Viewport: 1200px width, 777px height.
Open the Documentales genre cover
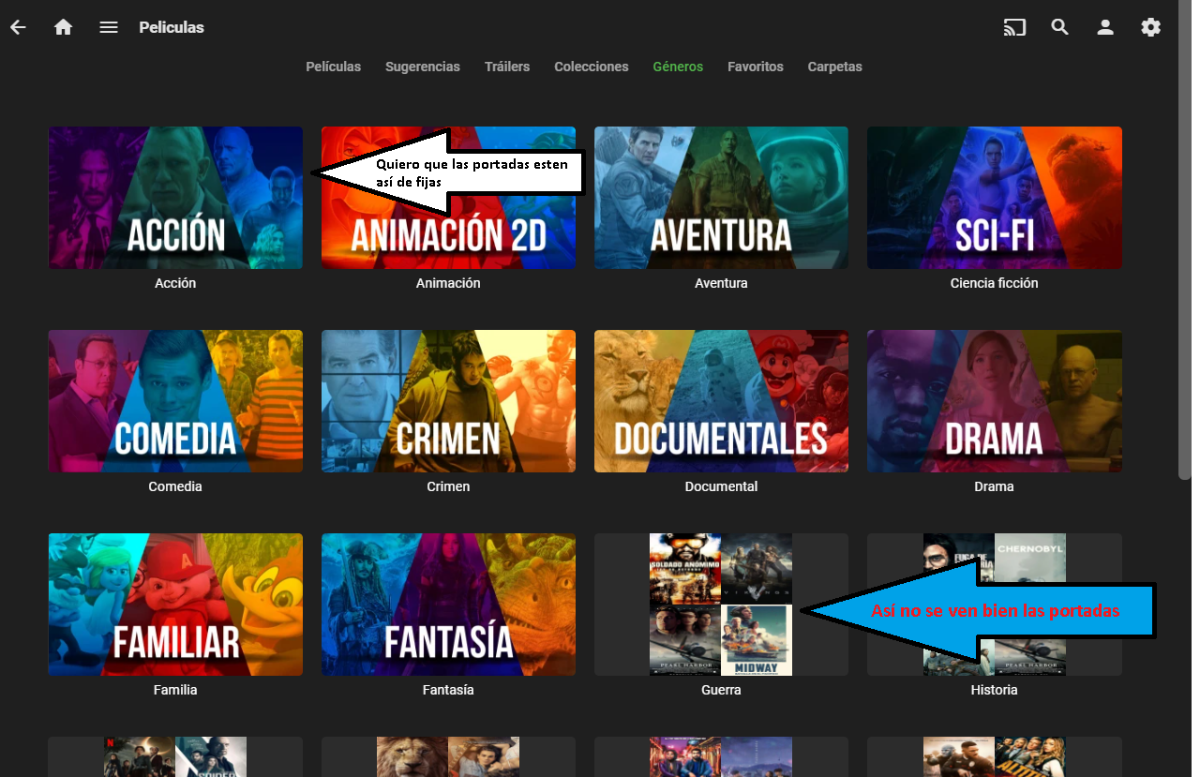pyautogui.click(x=721, y=401)
